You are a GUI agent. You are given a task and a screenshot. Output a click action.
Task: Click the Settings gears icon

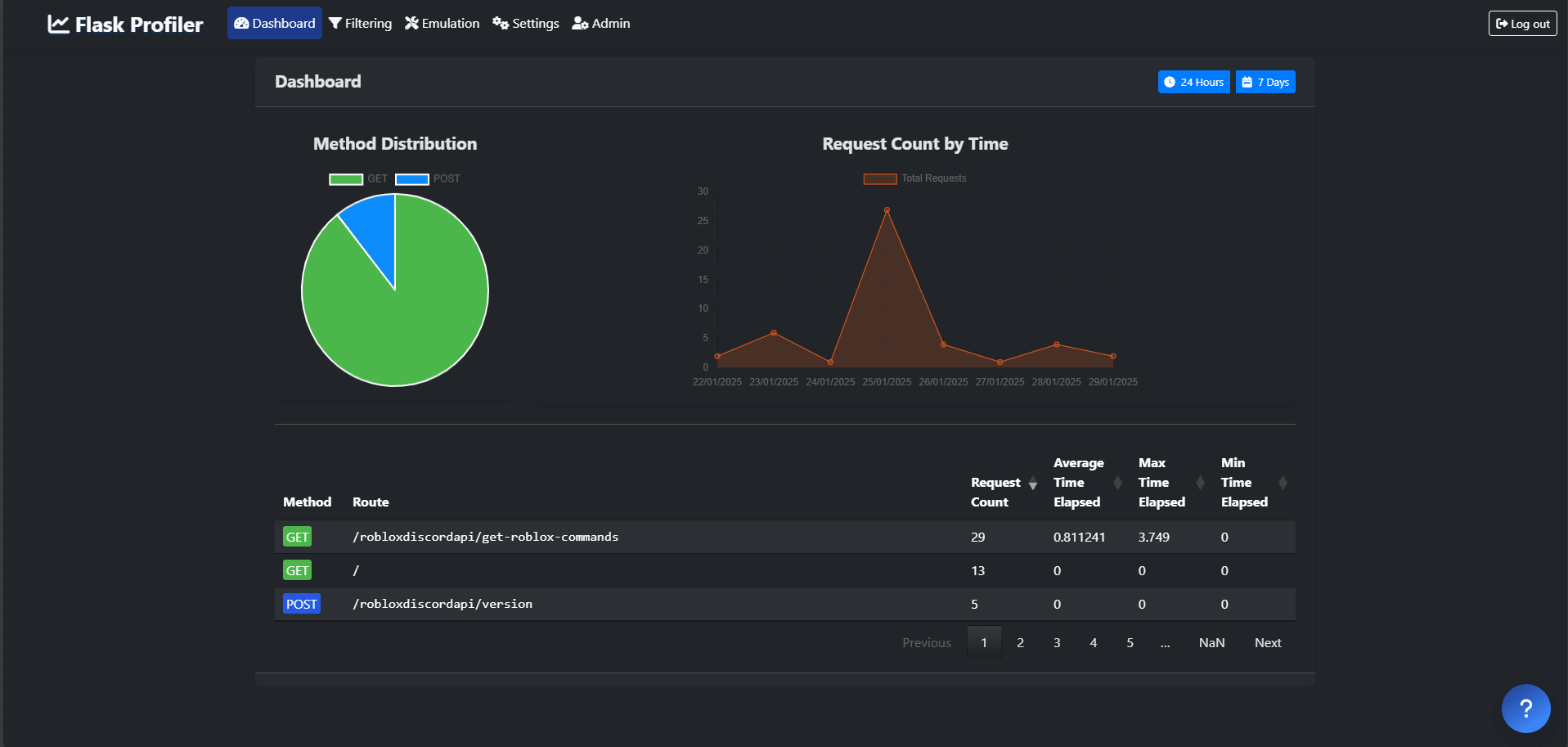click(x=500, y=24)
